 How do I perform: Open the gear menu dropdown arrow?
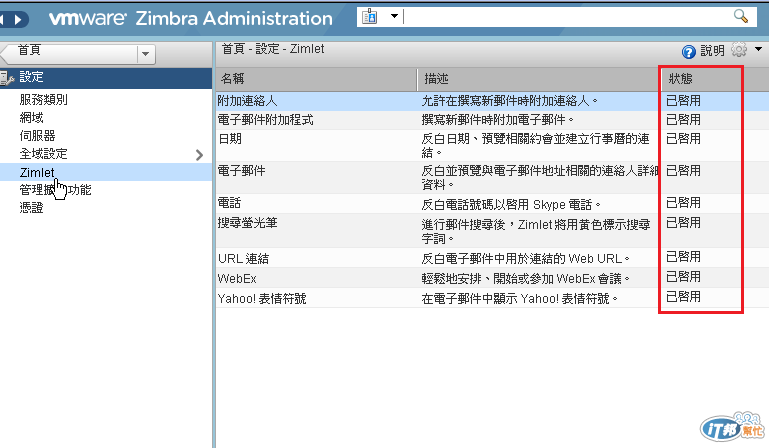758,49
